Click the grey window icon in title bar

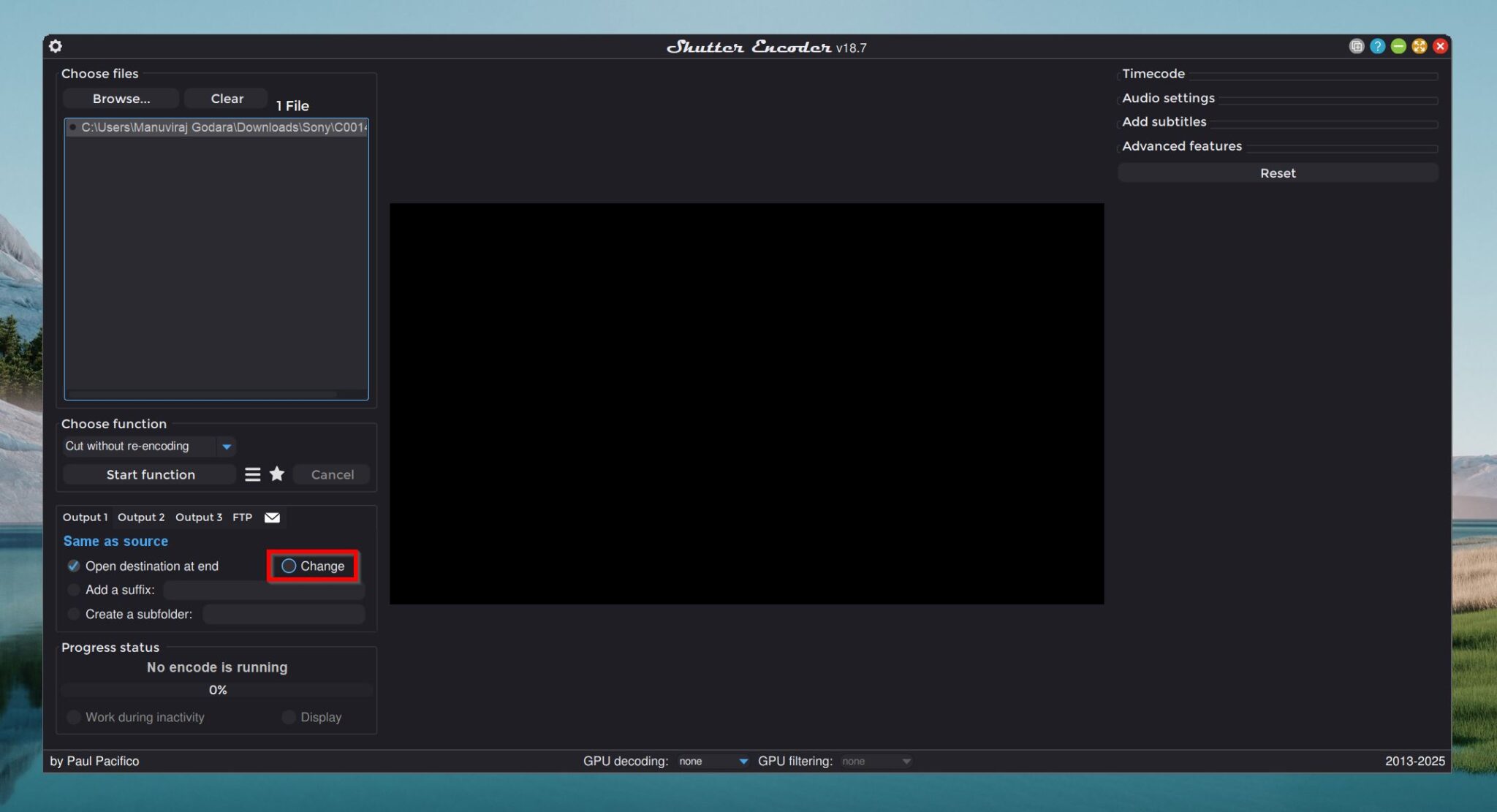tap(1357, 46)
